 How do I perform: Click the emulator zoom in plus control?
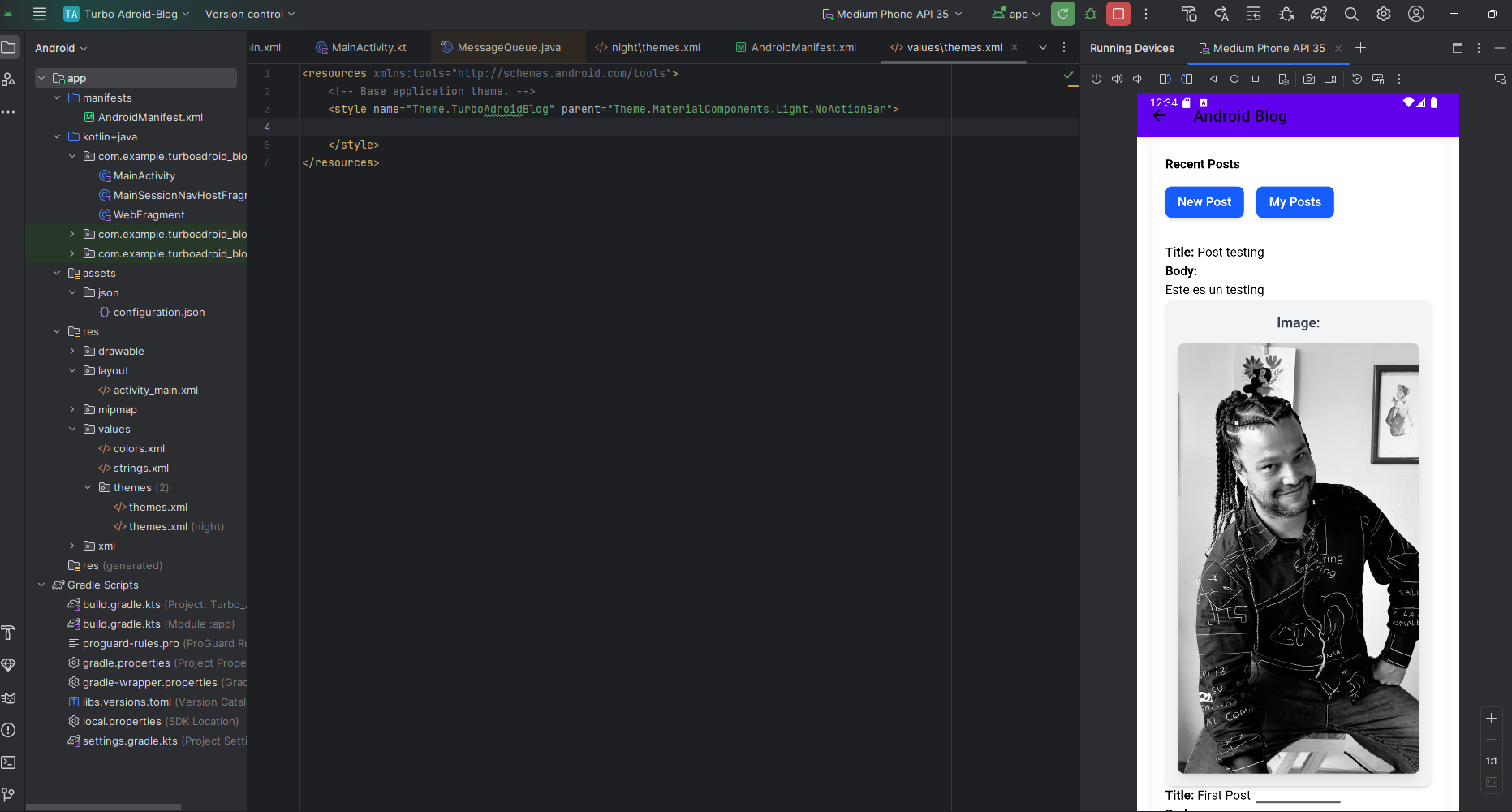click(x=1491, y=719)
